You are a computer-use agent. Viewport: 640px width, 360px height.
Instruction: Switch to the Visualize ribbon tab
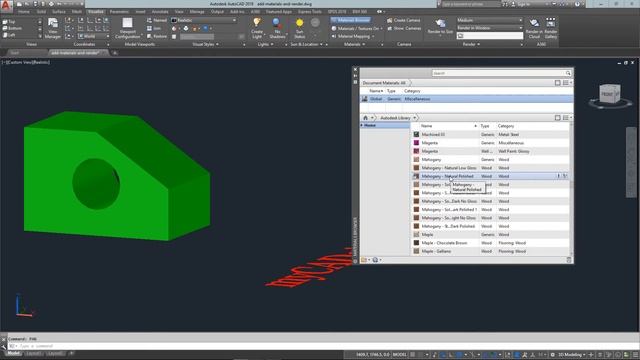point(96,12)
